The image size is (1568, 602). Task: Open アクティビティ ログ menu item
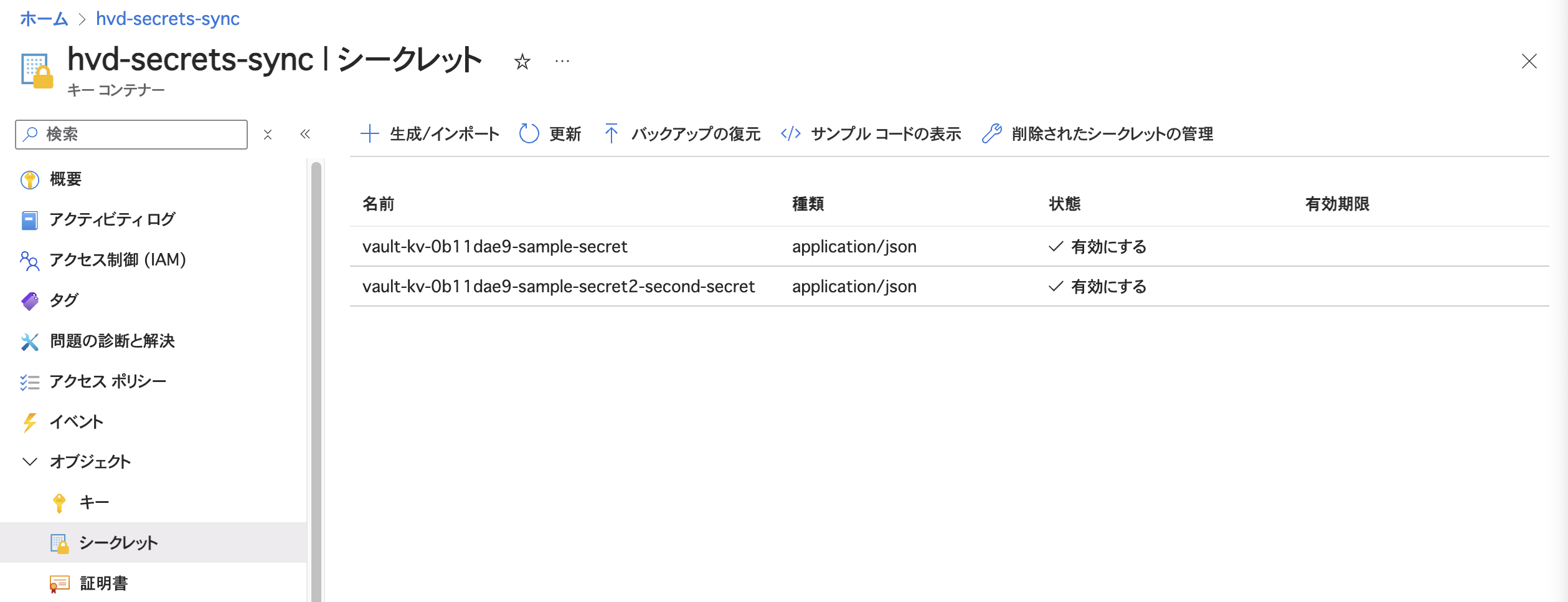pyautogui.click(x=112, y=220)
